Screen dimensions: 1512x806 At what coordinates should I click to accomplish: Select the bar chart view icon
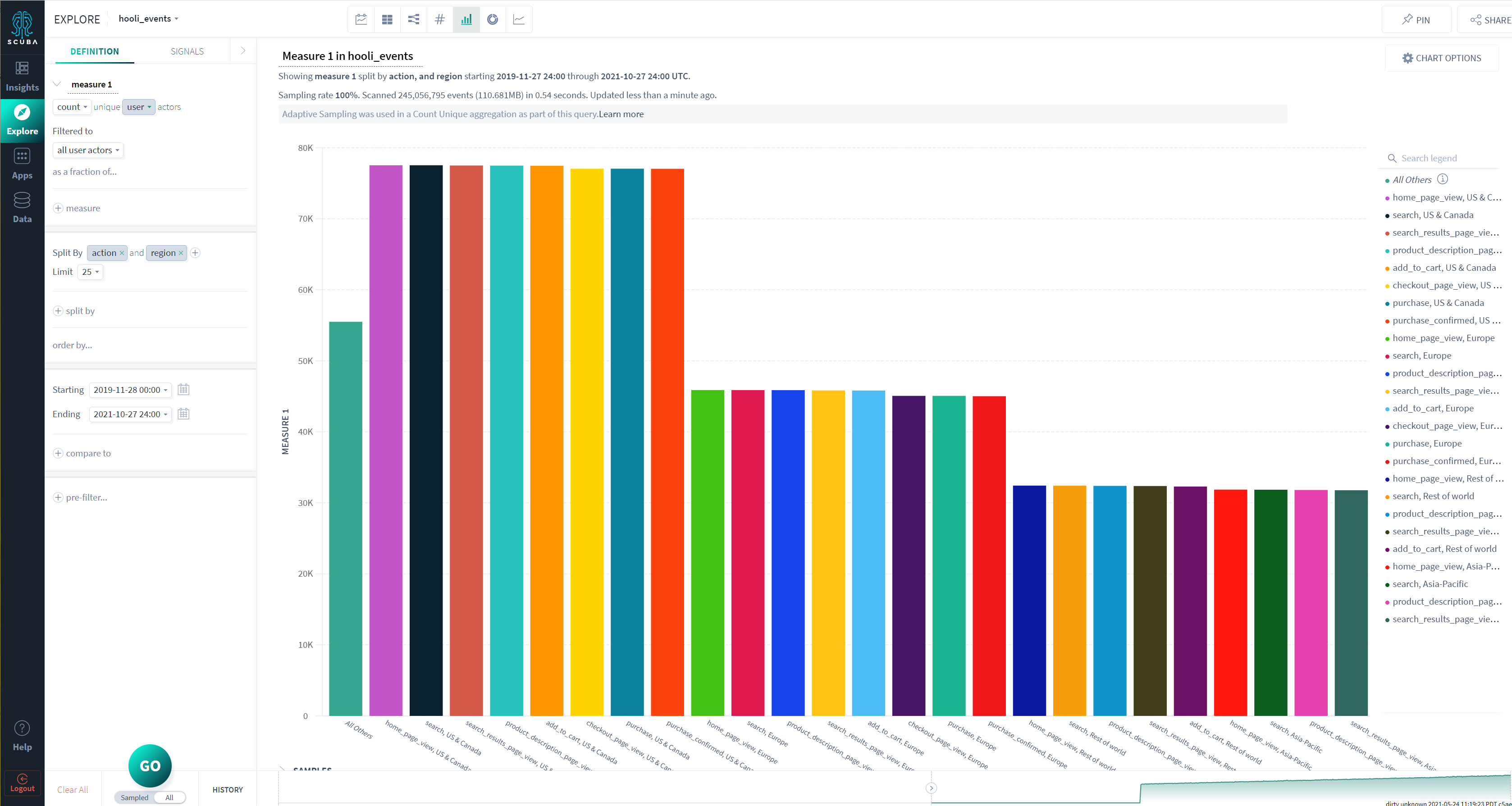pyautogui.click(x=466, y=19)
